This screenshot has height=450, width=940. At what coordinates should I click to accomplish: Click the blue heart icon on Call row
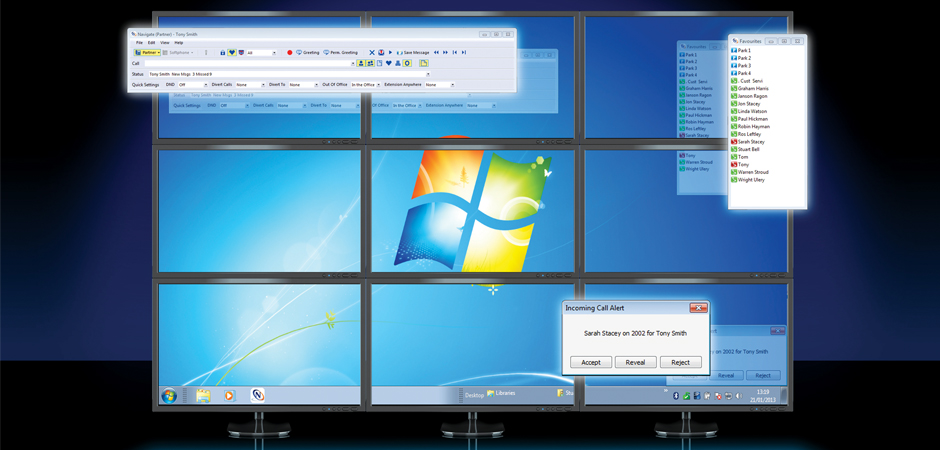click(x=388, y=63)
